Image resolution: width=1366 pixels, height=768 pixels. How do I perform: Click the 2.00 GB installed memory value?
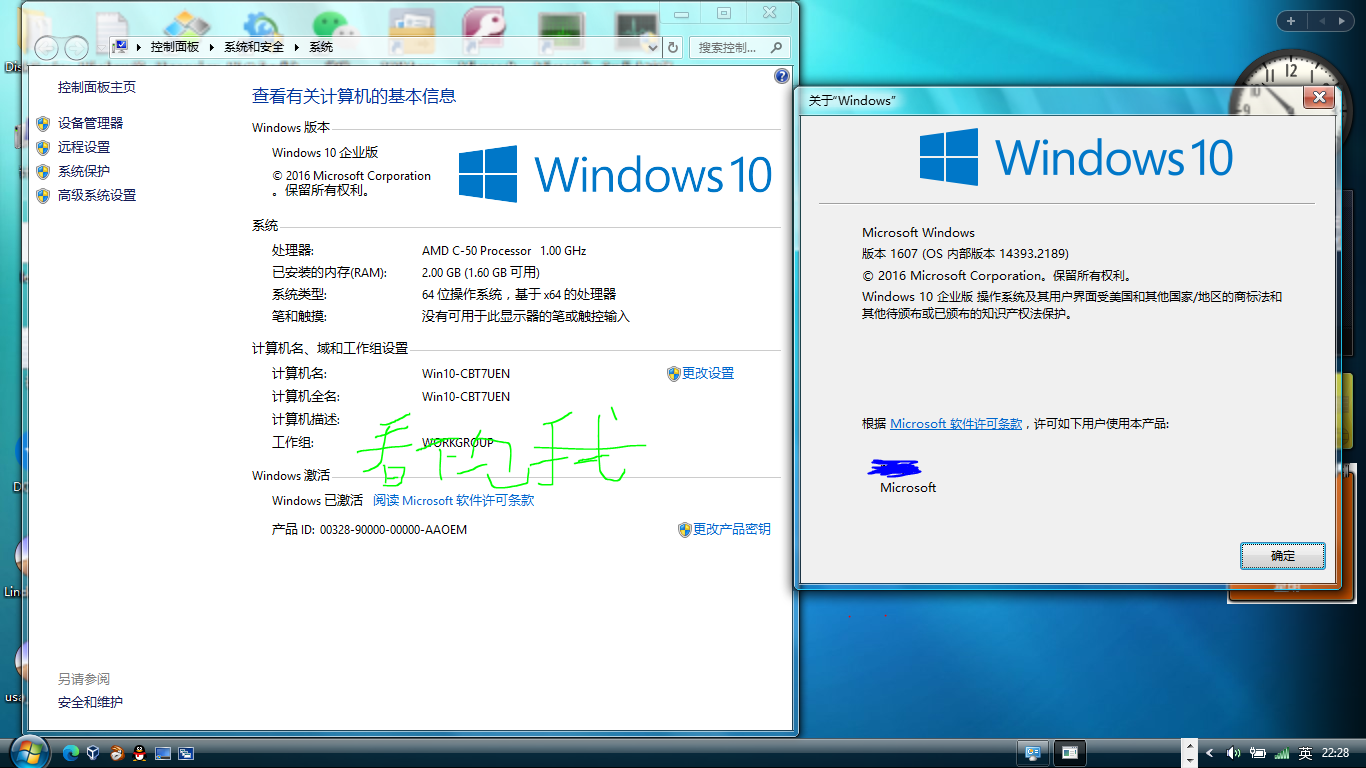click(x=443, y=273)
